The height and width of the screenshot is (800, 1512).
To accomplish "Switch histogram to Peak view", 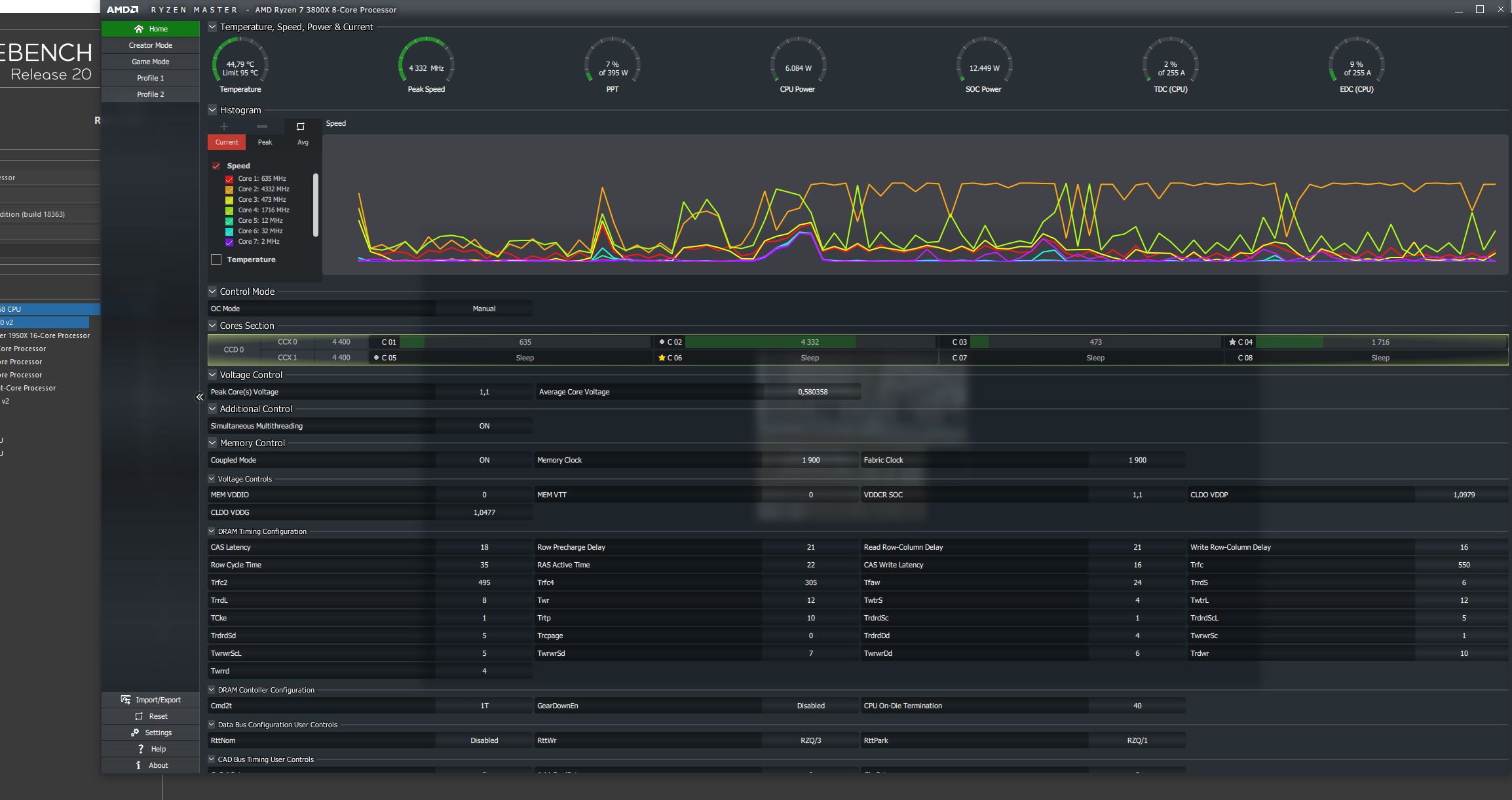I will click(265, 142).
